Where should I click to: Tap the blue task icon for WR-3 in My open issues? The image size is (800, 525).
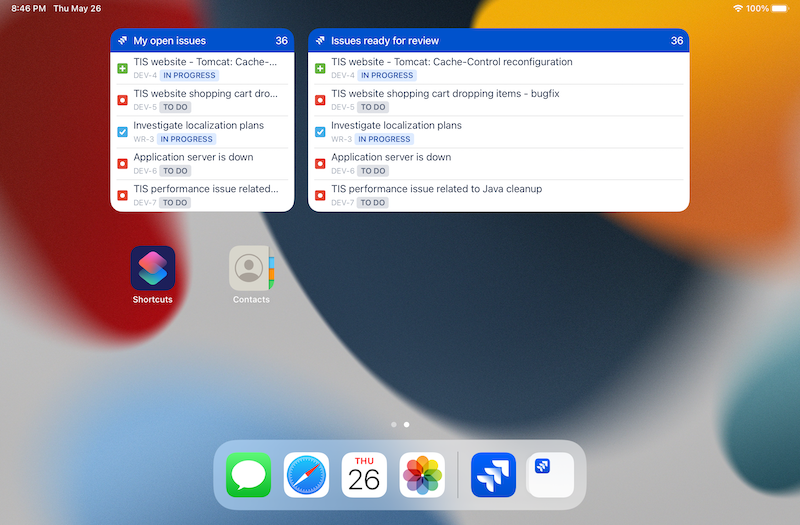[x=122, y=132]
